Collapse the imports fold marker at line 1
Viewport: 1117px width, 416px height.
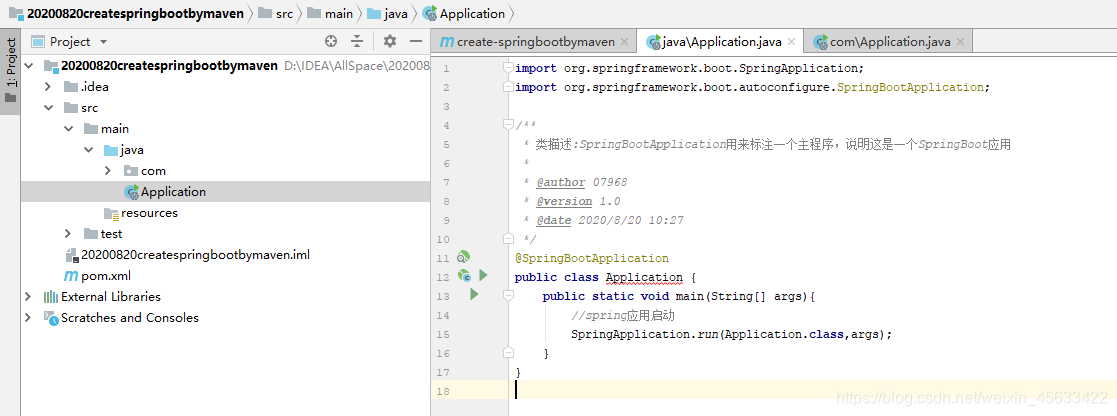tap(508, 68)
